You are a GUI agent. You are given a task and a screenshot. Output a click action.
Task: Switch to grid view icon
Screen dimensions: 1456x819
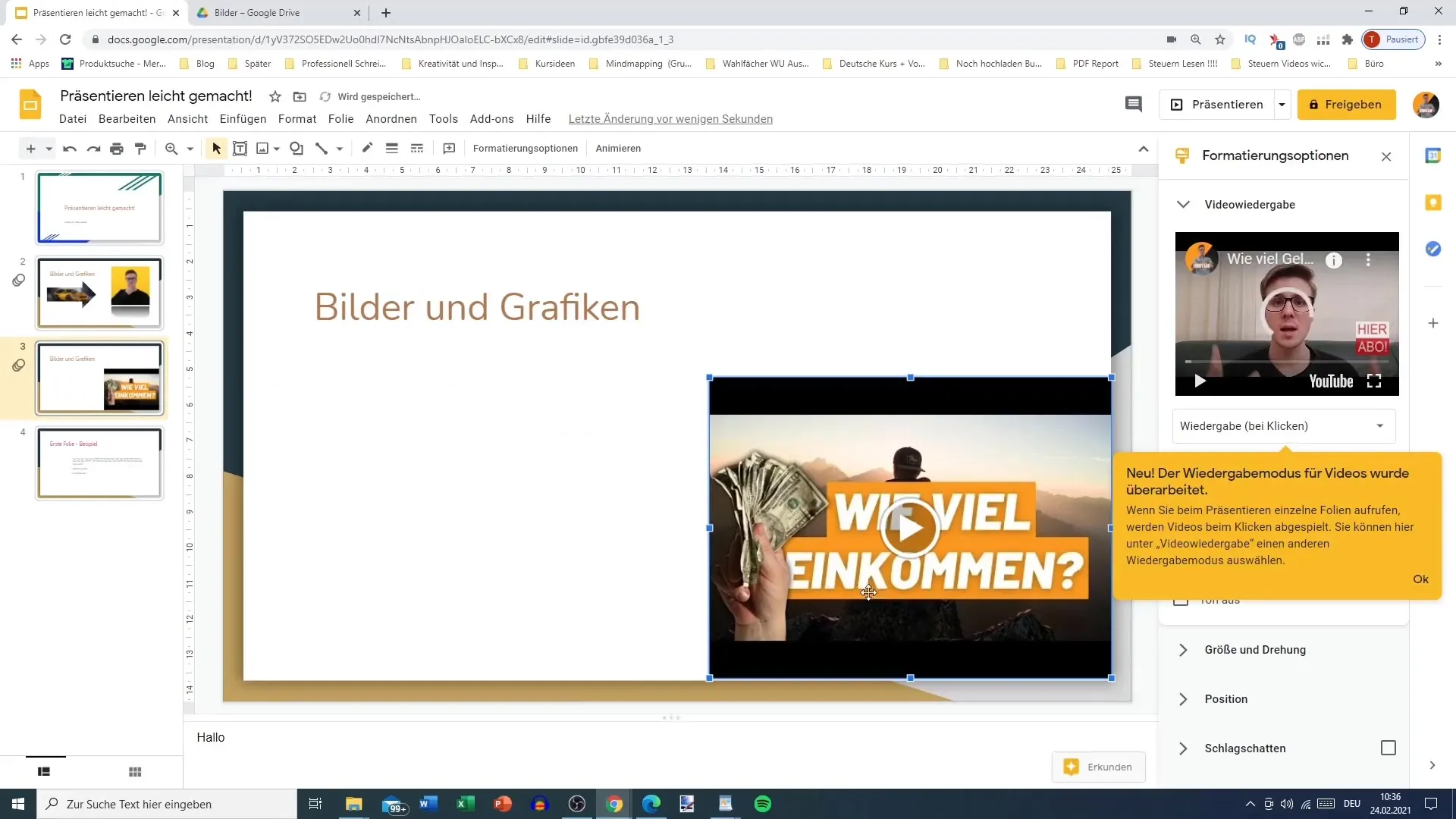coord(135,771)
